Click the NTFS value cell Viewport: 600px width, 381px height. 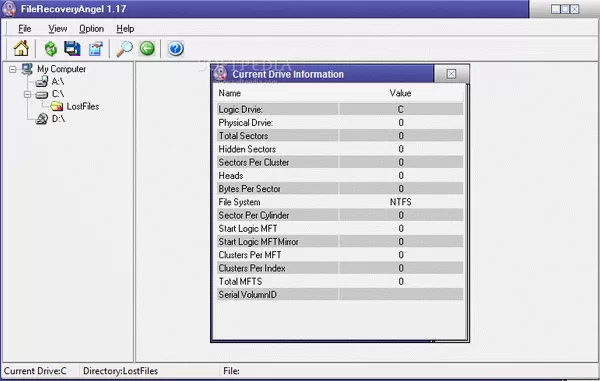[x=401, y=202]
